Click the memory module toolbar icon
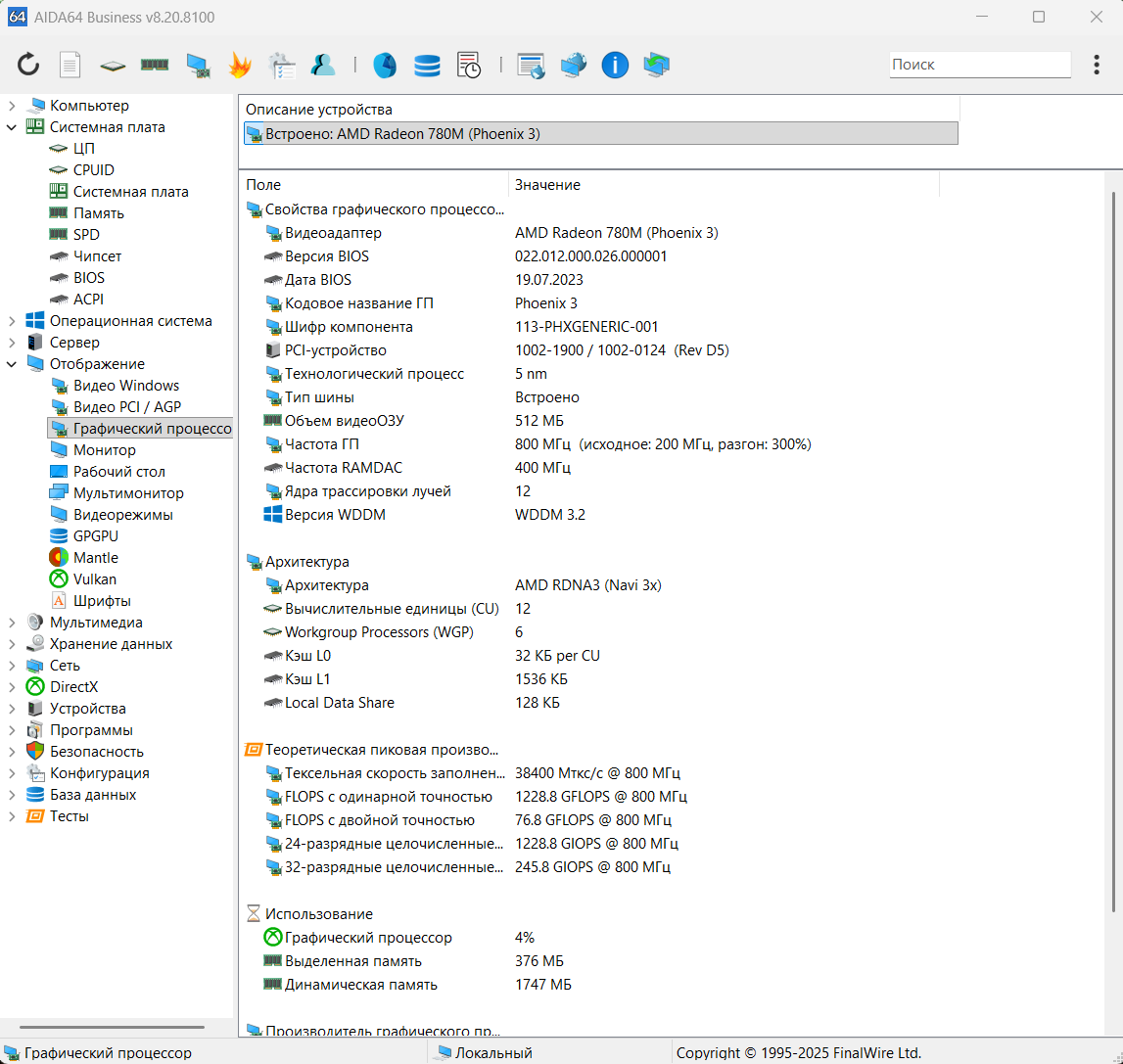 click(154, 66)
